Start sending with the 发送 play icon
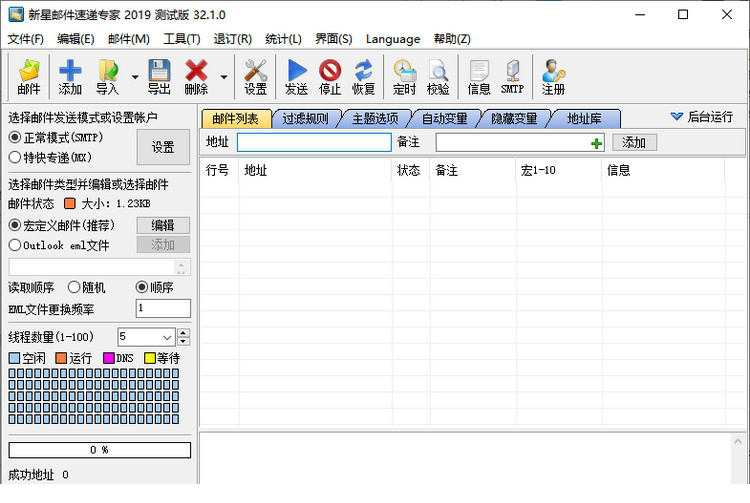 297,77
